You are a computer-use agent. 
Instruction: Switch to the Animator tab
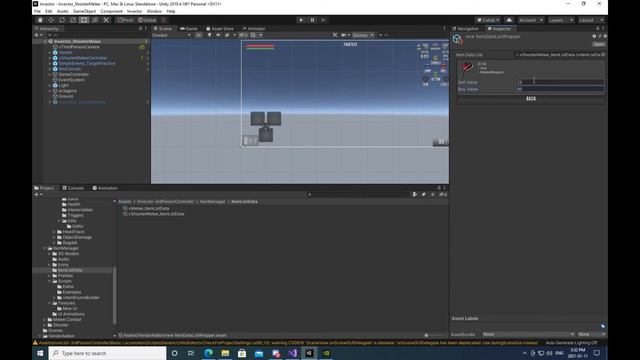(253, 29)
